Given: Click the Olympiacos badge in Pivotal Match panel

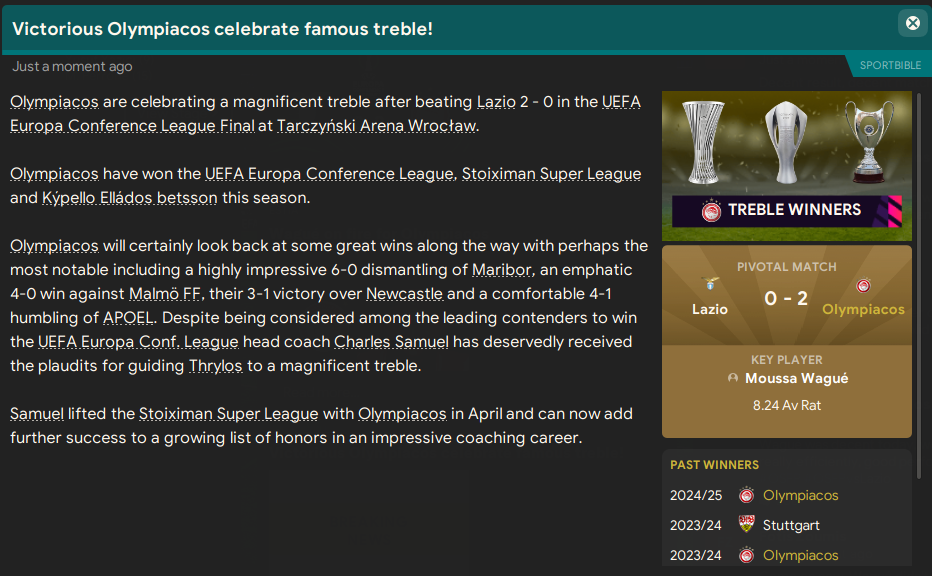Looking at the screenshot, I should (863, 286).
